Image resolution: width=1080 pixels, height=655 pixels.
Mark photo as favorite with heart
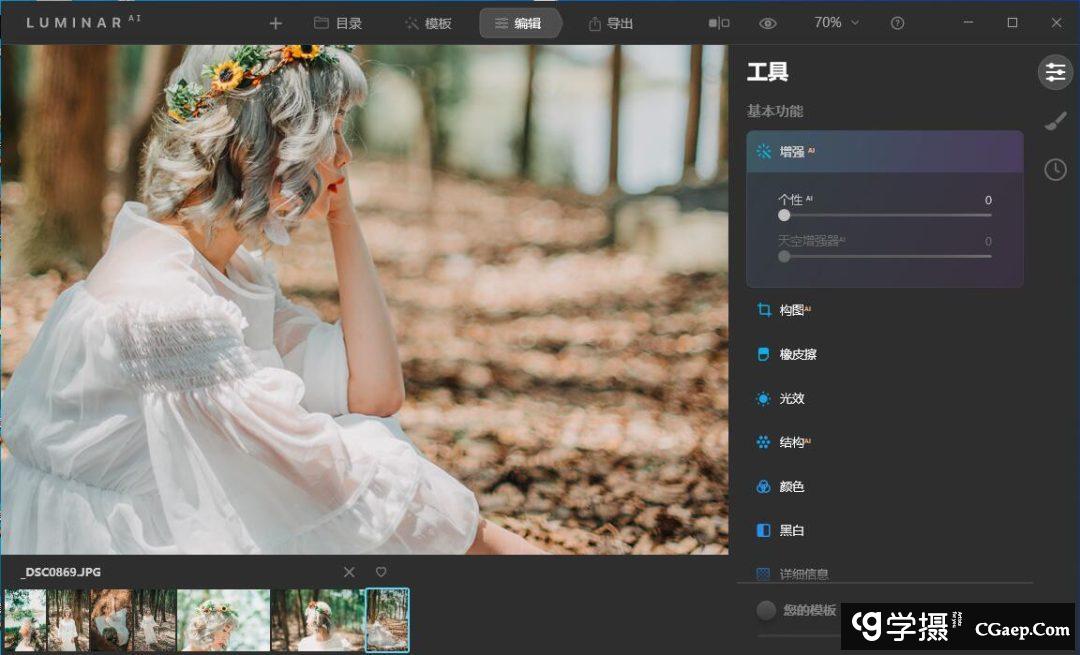click(381, 572)
